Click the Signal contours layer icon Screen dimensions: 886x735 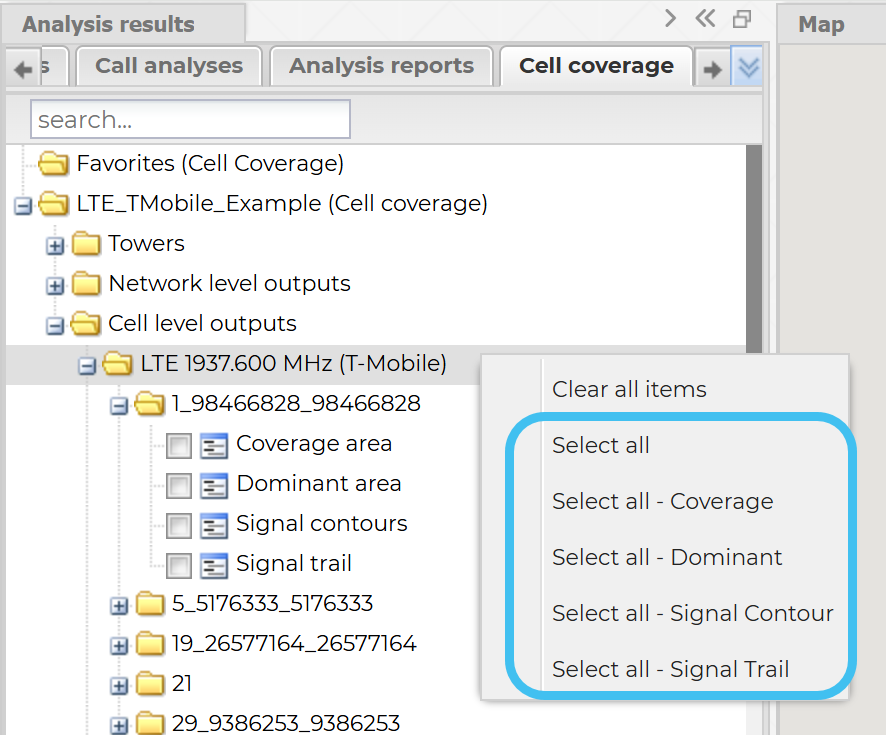tap(214, 525)
